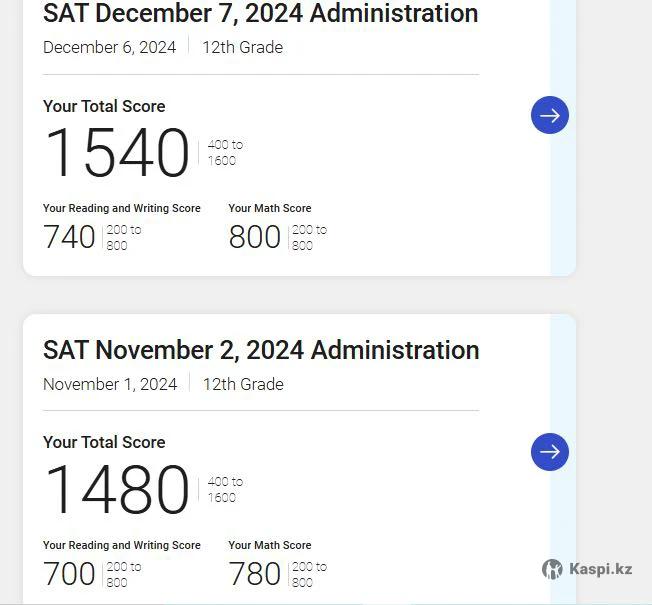This screenshot has height=605, width=652.
Task: Open December 7 score details arrow
Action: [550, 115]
